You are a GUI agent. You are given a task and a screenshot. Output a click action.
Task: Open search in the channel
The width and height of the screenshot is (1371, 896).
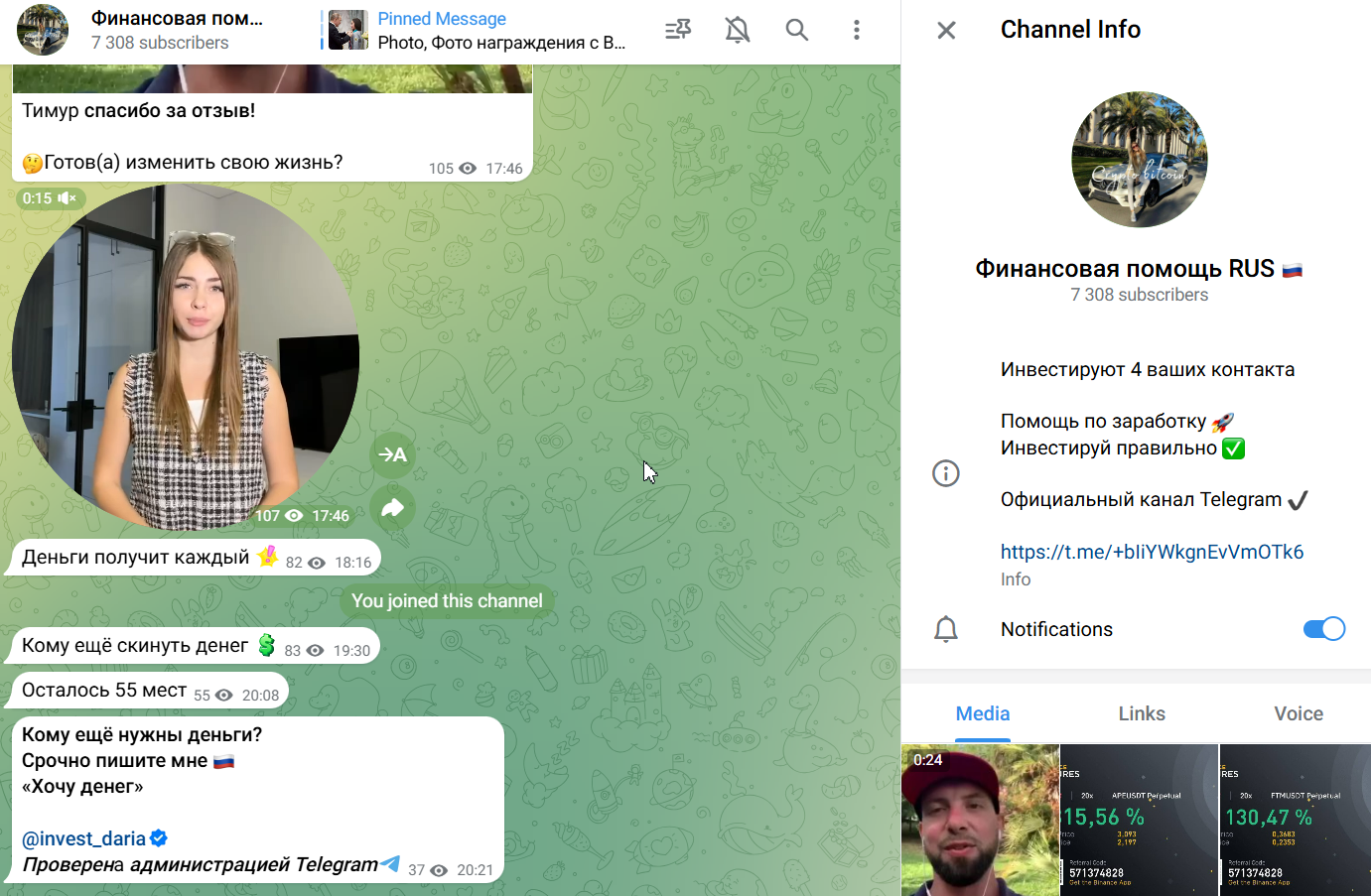click(x=797, y=30)
